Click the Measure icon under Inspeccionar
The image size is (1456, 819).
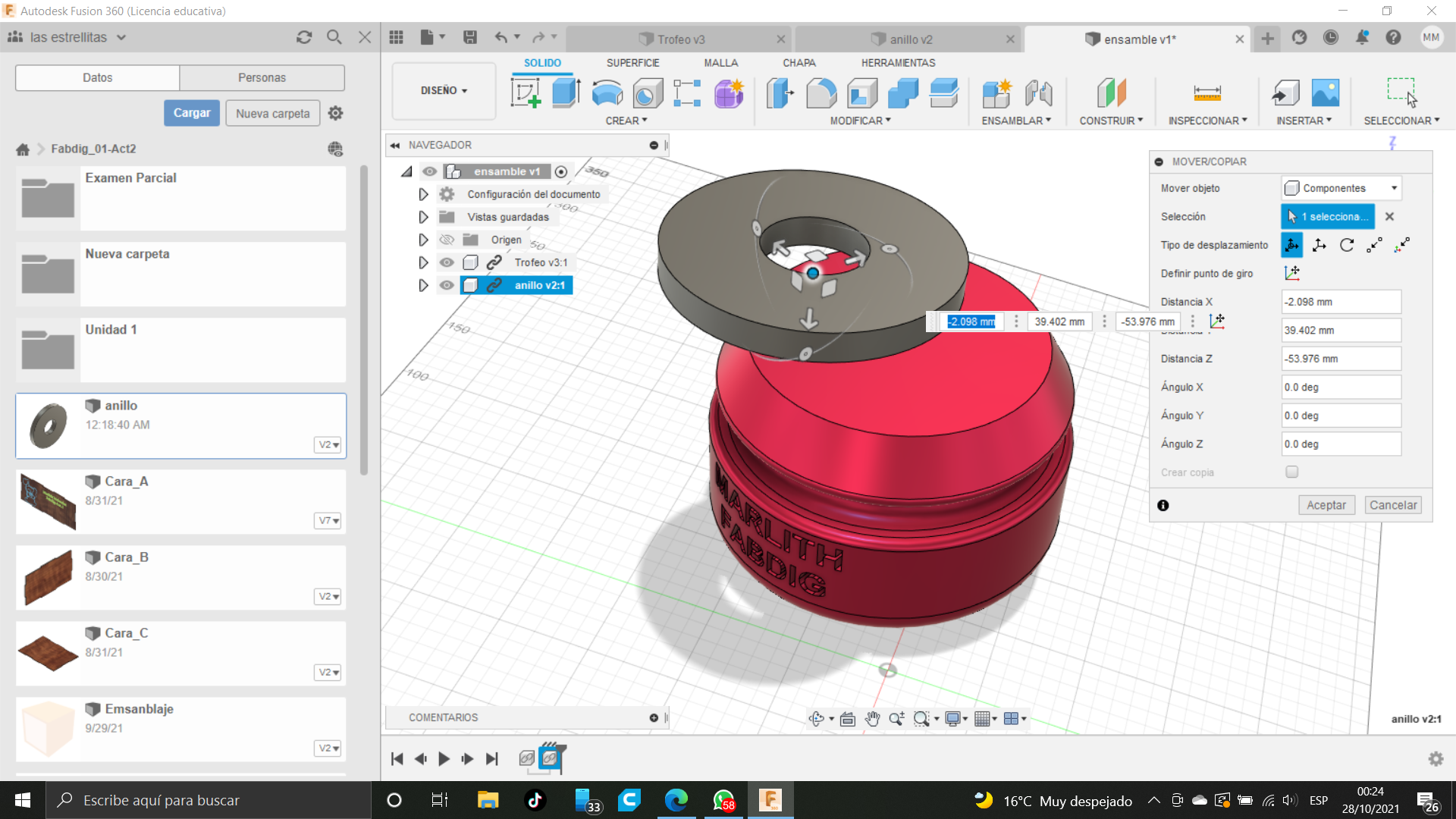[1207, 93]
